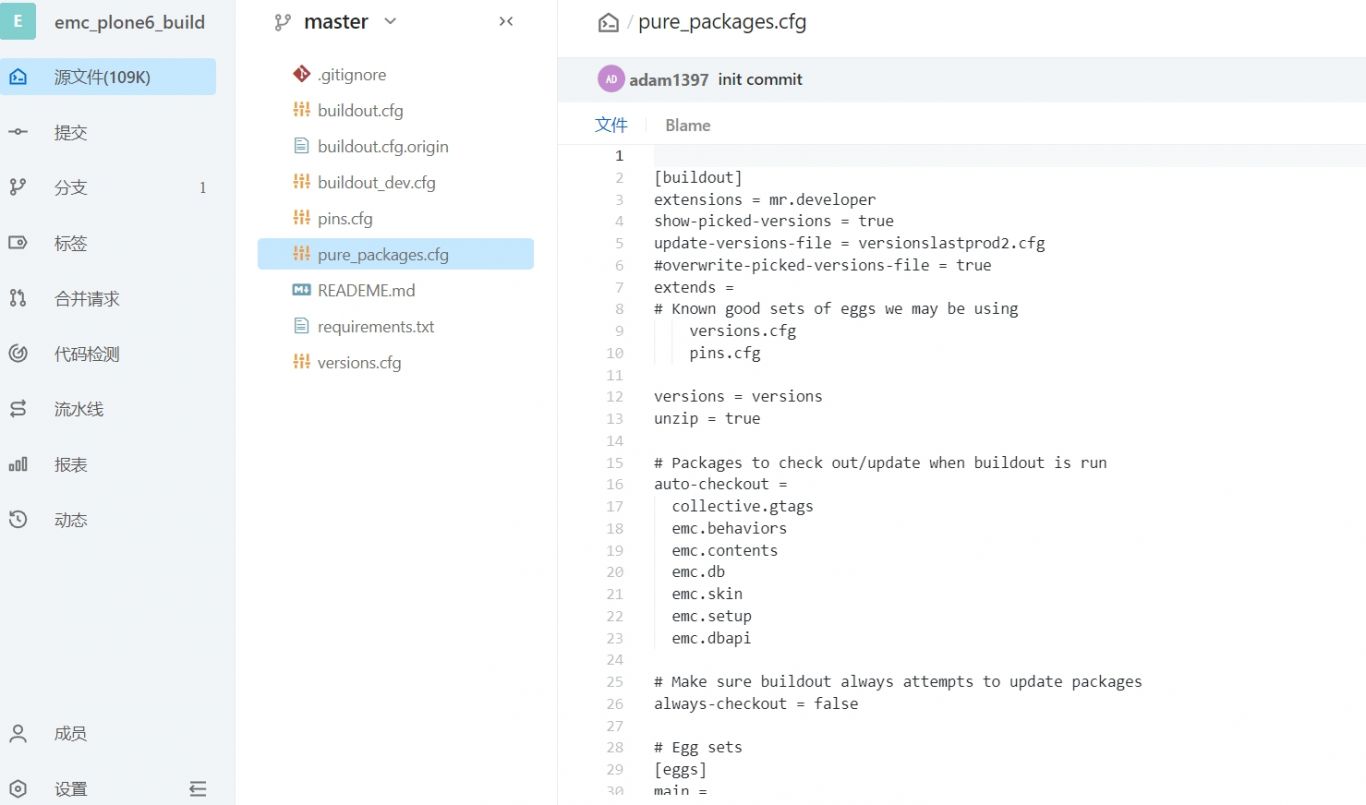Collapse the sidebar using bottom menu icon
The height and width of the screenshot is (805, 1366).
tap(197, 789)
